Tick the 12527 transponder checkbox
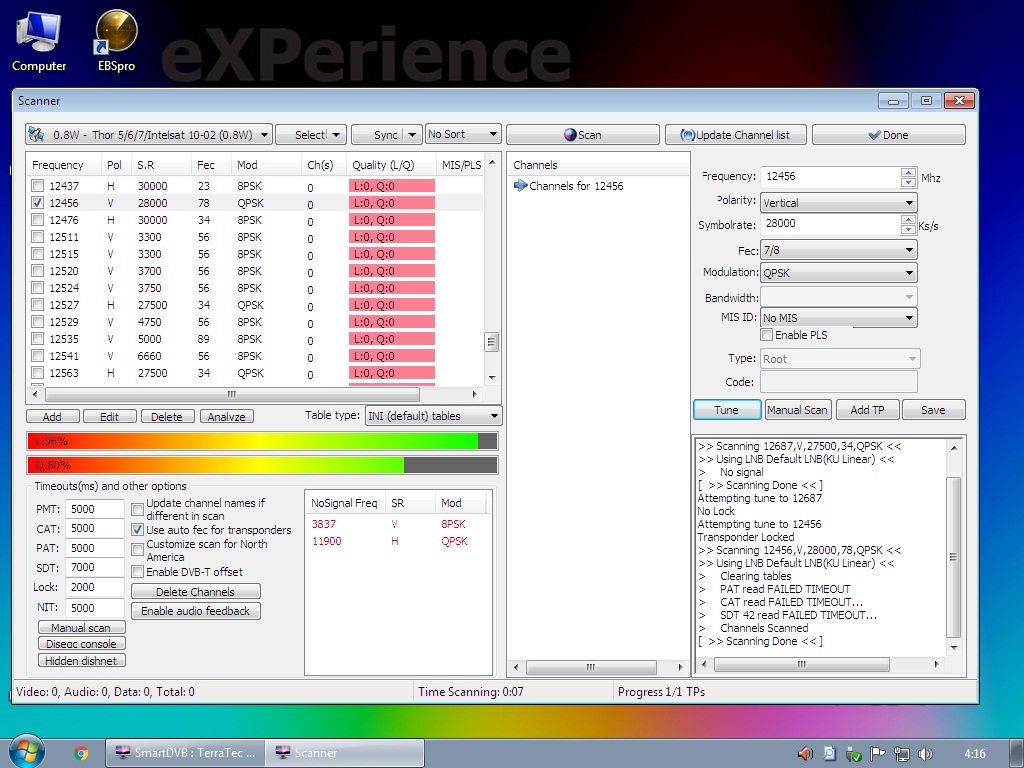The image size is (1024, 768). 38,304
